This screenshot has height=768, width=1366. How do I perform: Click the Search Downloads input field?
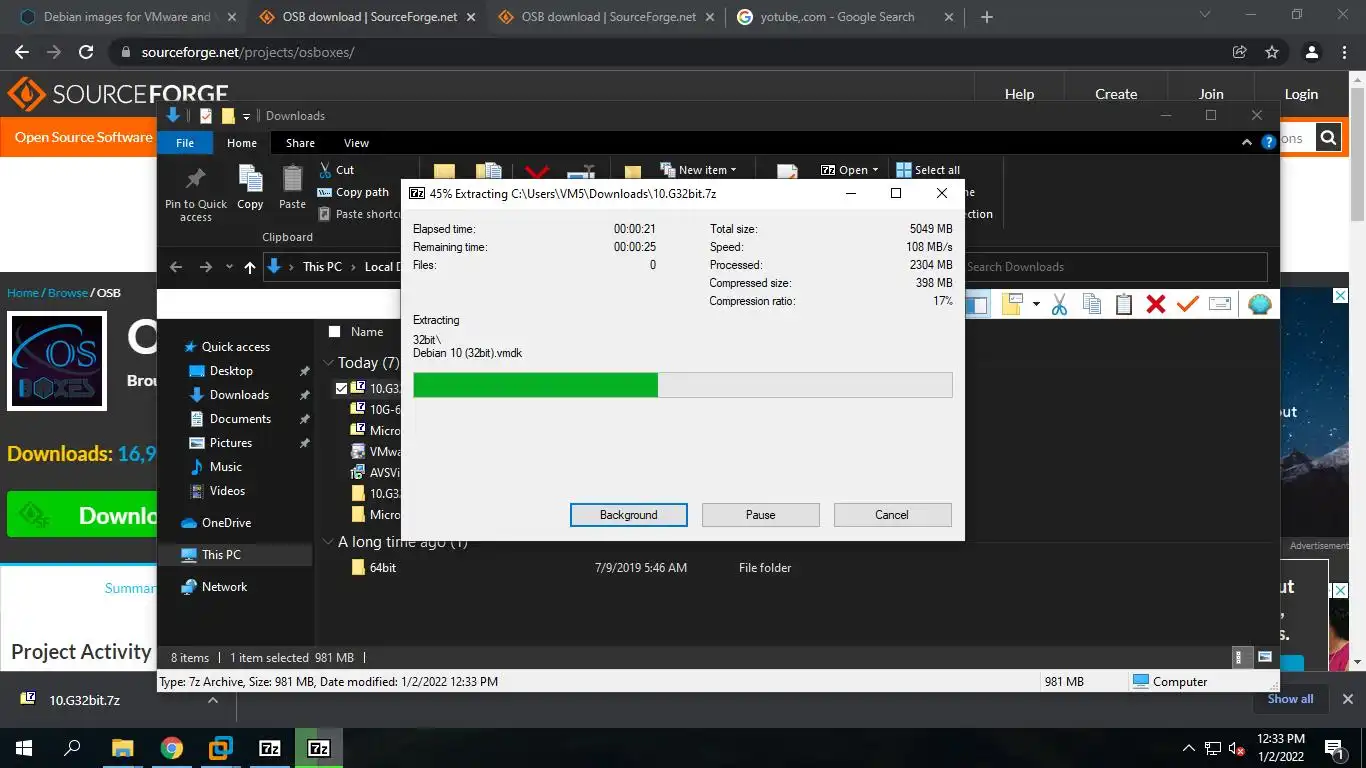[x=1116, y=267]
